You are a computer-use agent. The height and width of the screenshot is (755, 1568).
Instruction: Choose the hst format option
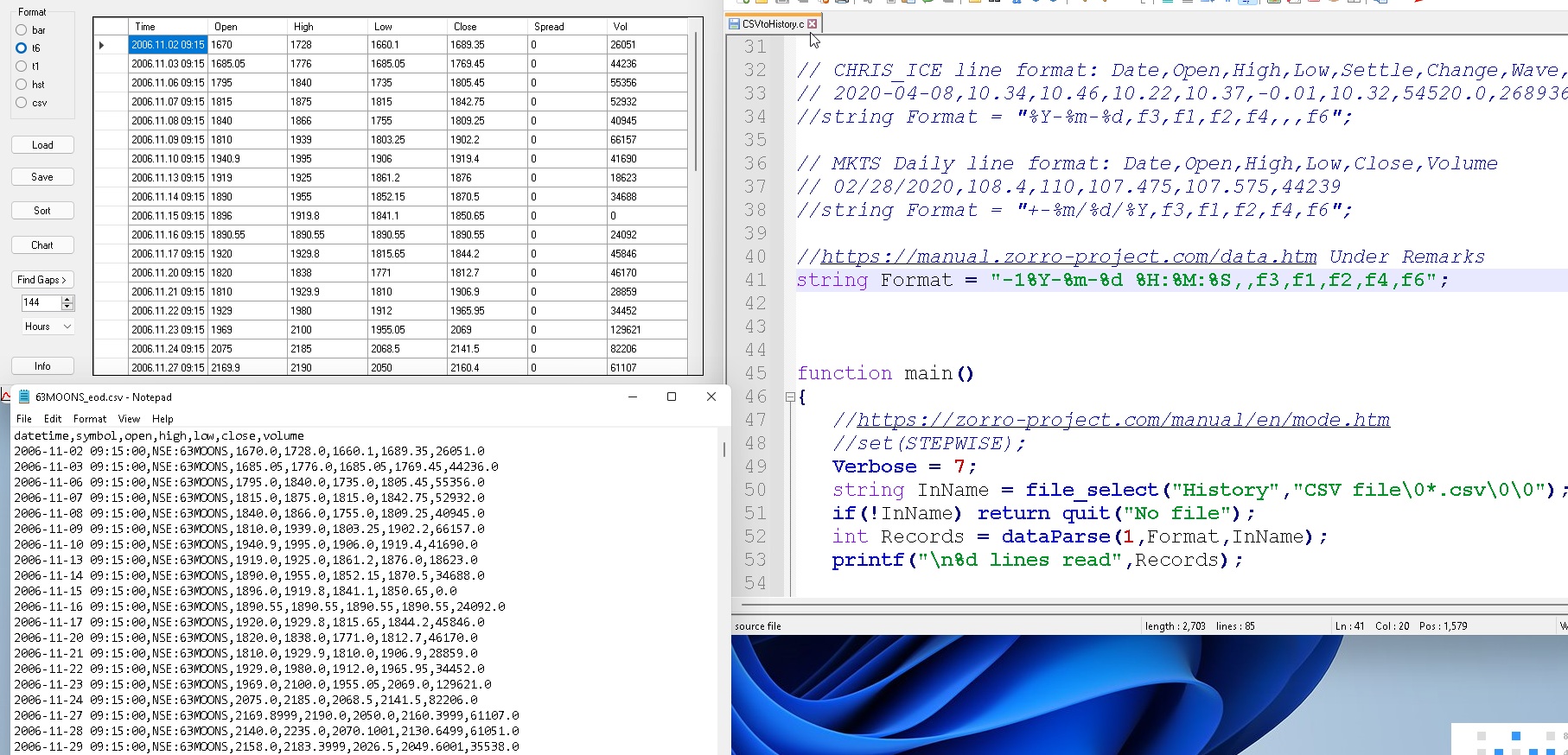[22, 85]
